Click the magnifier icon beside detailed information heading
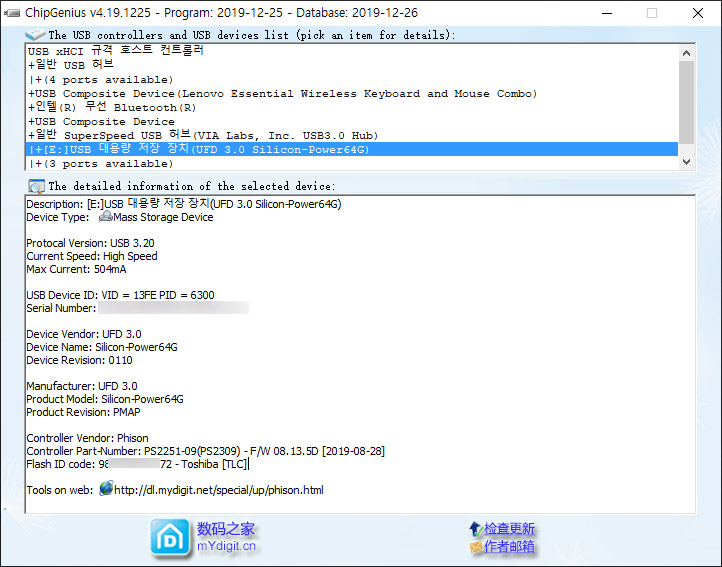 tap(36, 187)
